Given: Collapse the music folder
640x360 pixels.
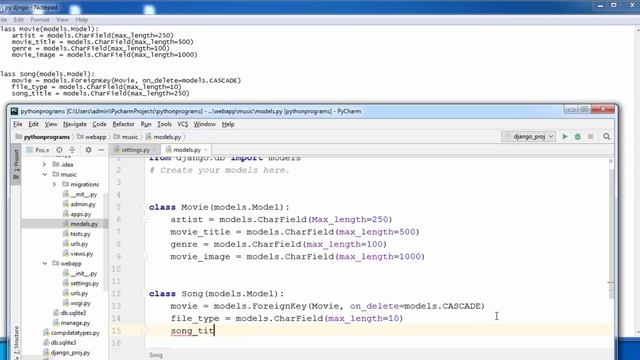Looking at the screenshot, I should [44, 174].
